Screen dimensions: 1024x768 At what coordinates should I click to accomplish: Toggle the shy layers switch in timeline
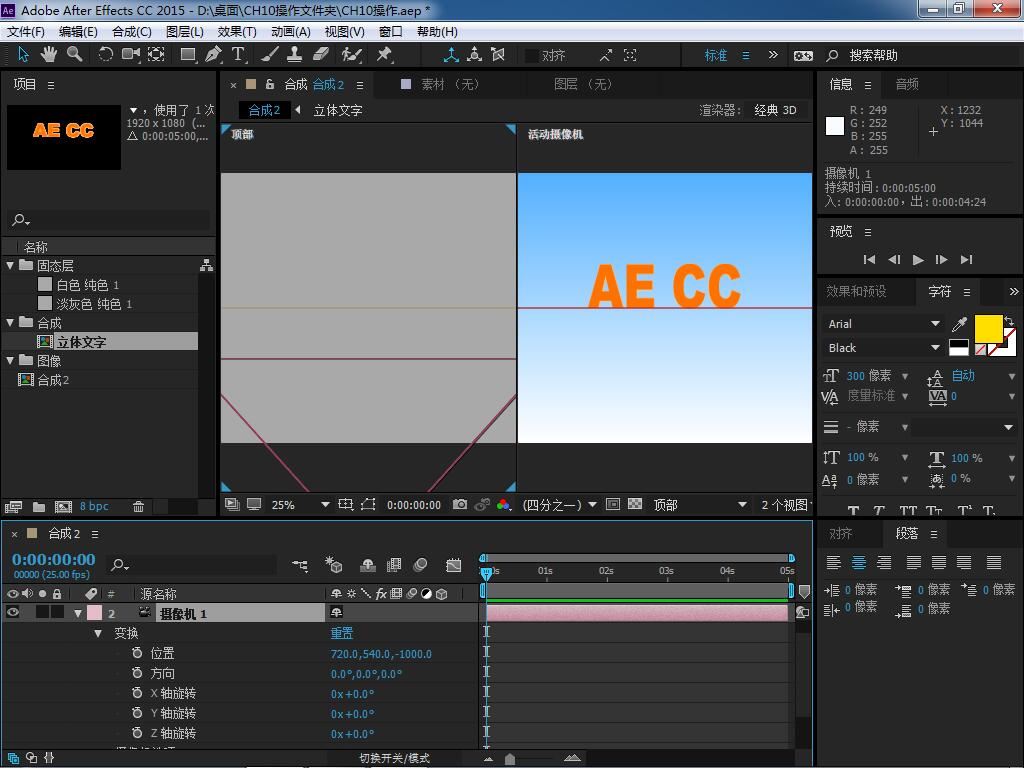point(368,566)
